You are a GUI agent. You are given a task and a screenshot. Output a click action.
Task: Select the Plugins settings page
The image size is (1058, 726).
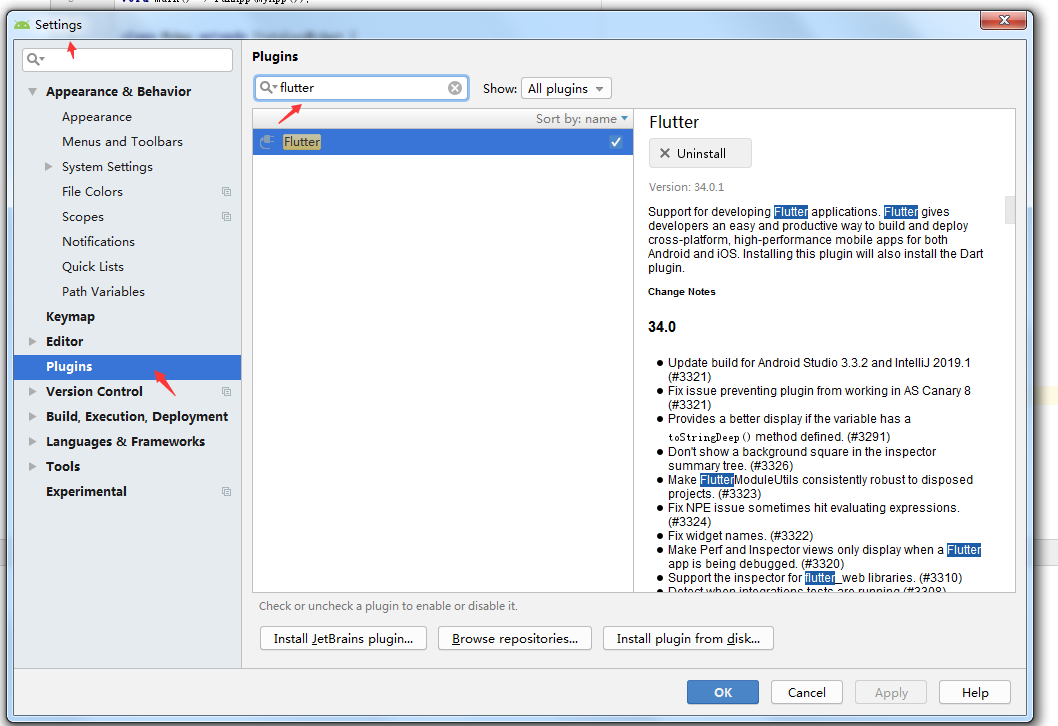pyautogui.click(x=128, y=366)
